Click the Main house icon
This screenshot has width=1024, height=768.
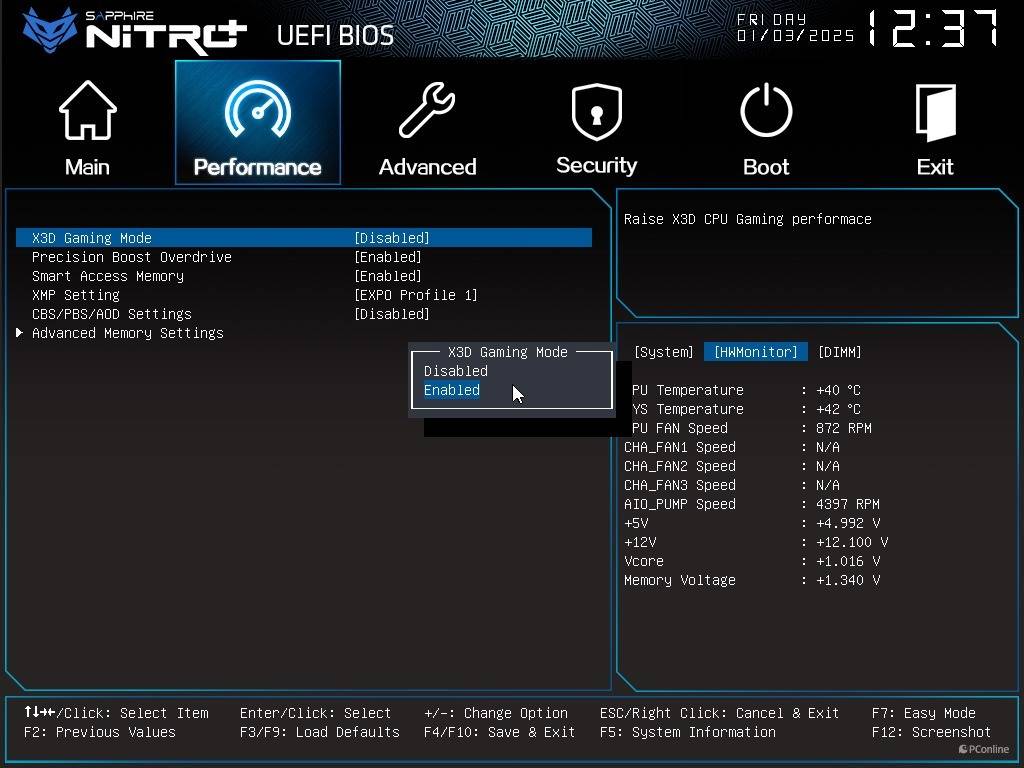click(x=87, y=111)
